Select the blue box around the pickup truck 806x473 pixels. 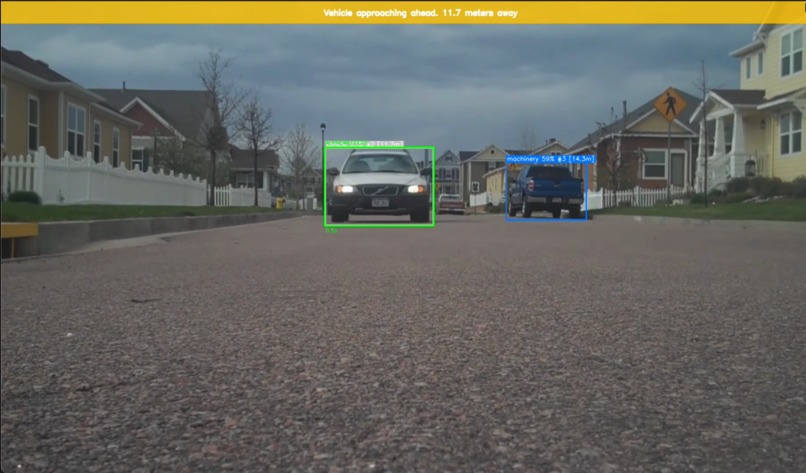click(546, 192)
